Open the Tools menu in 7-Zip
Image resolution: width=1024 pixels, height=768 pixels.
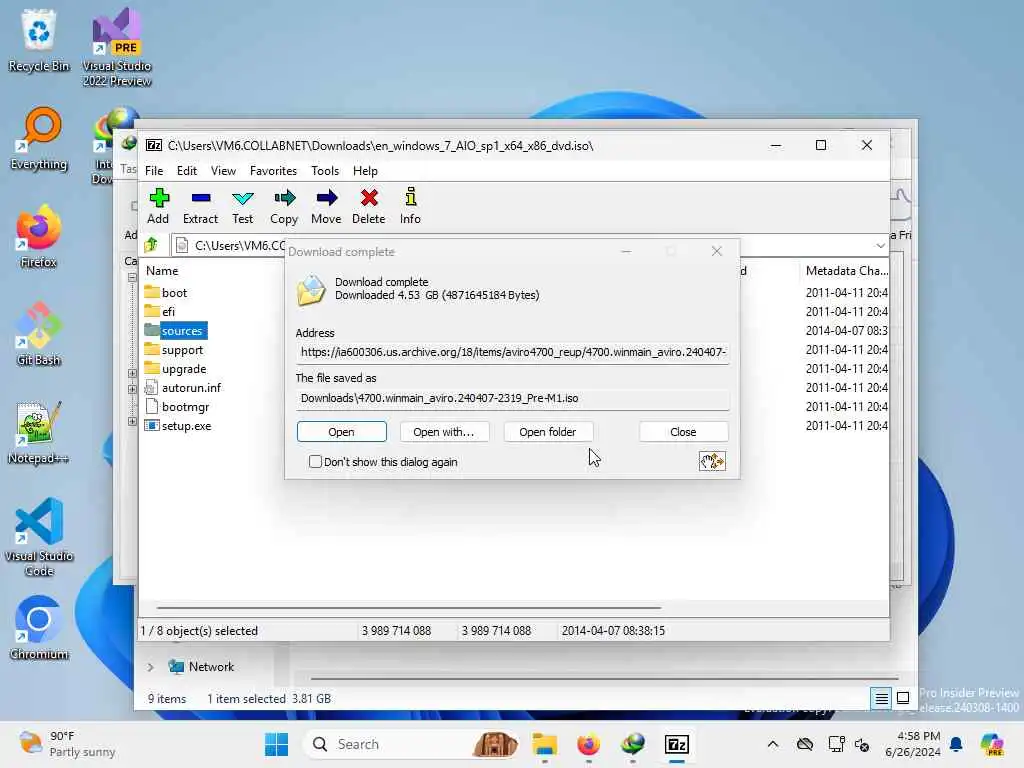[x=325, y=170]
